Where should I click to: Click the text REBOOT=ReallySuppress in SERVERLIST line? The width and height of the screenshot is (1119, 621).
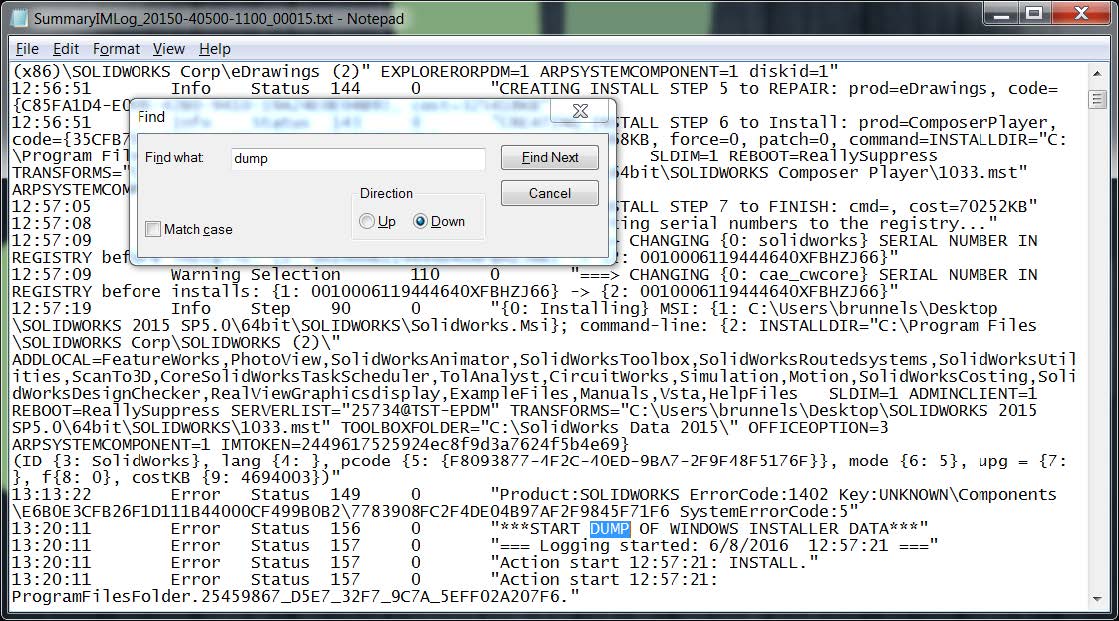pos(116,410)
